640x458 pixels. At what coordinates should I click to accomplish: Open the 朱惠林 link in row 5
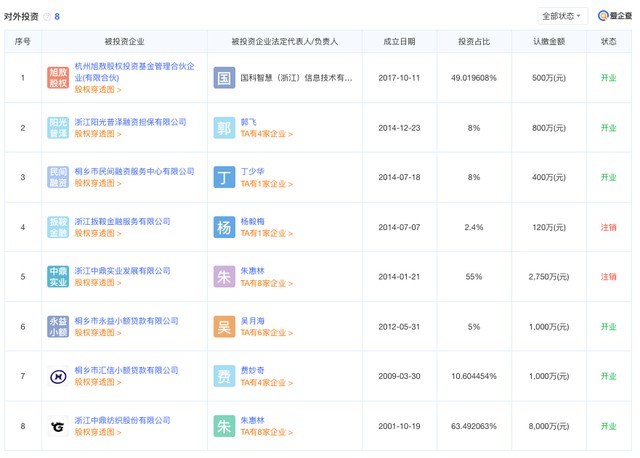[x=253, y=271]
